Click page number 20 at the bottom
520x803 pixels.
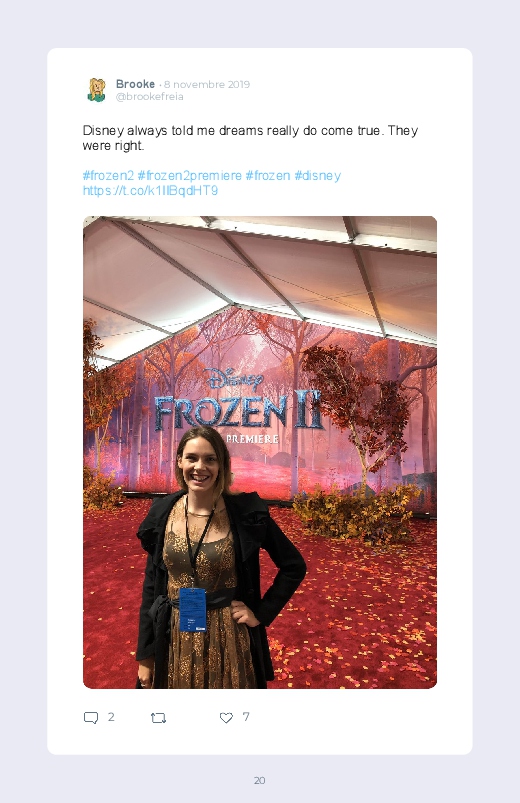point(260,780)
